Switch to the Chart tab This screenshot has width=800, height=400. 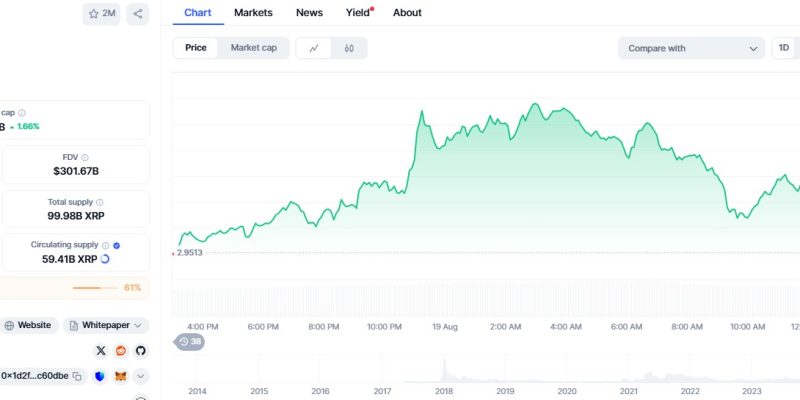198,13
